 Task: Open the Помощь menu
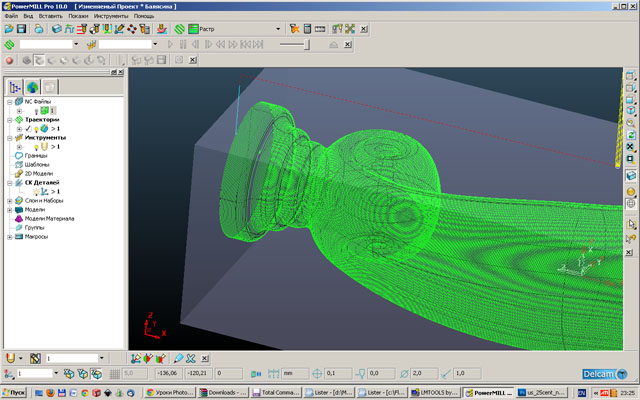tap(144, 16)
